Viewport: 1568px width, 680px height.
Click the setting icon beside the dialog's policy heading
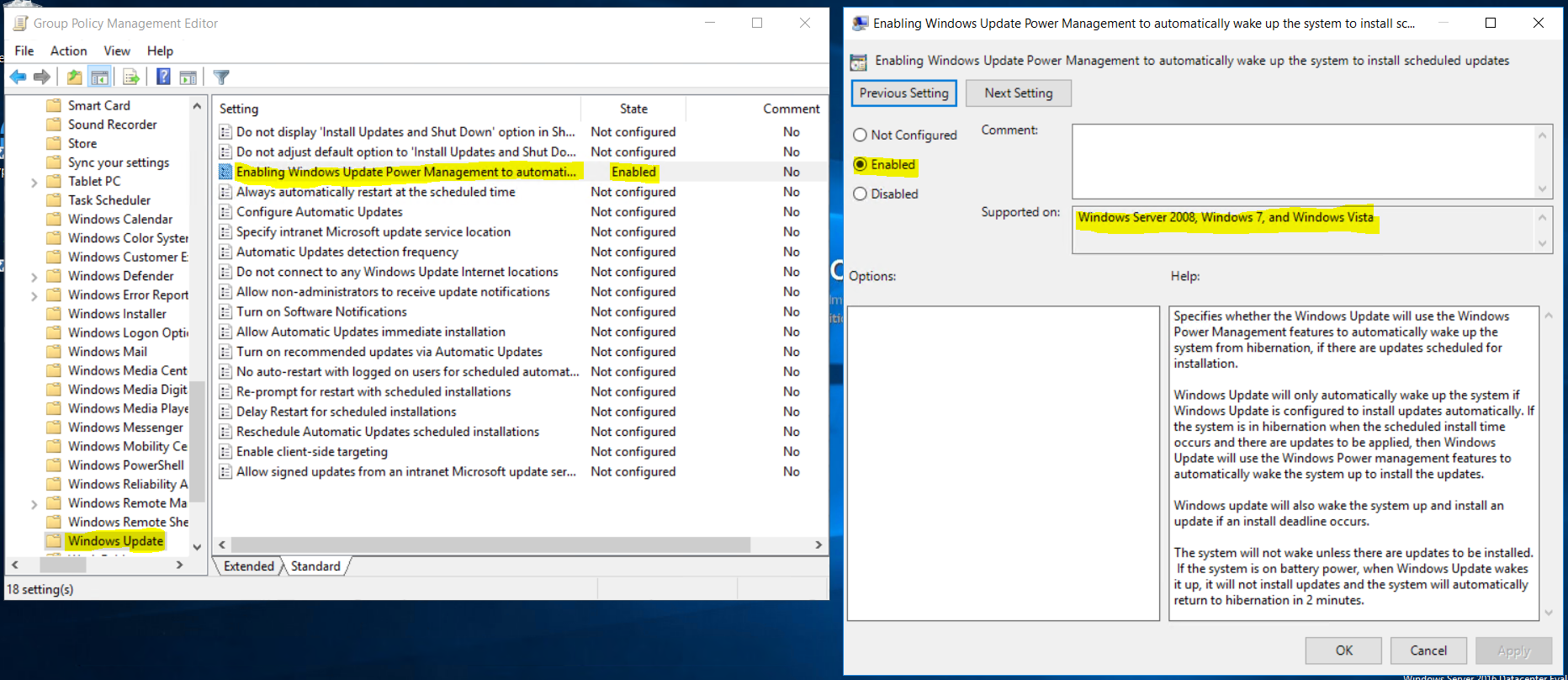(858, 61)
